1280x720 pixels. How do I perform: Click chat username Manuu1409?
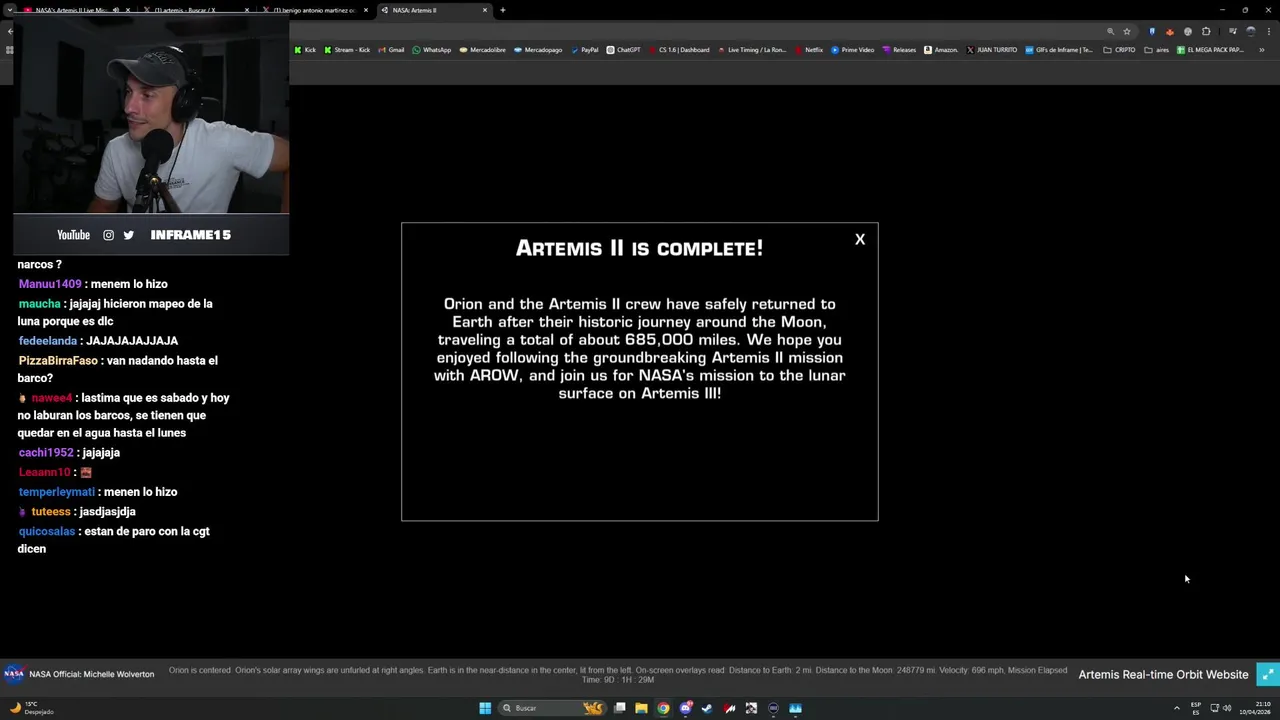pyautogui.click(x=50, y=284)
